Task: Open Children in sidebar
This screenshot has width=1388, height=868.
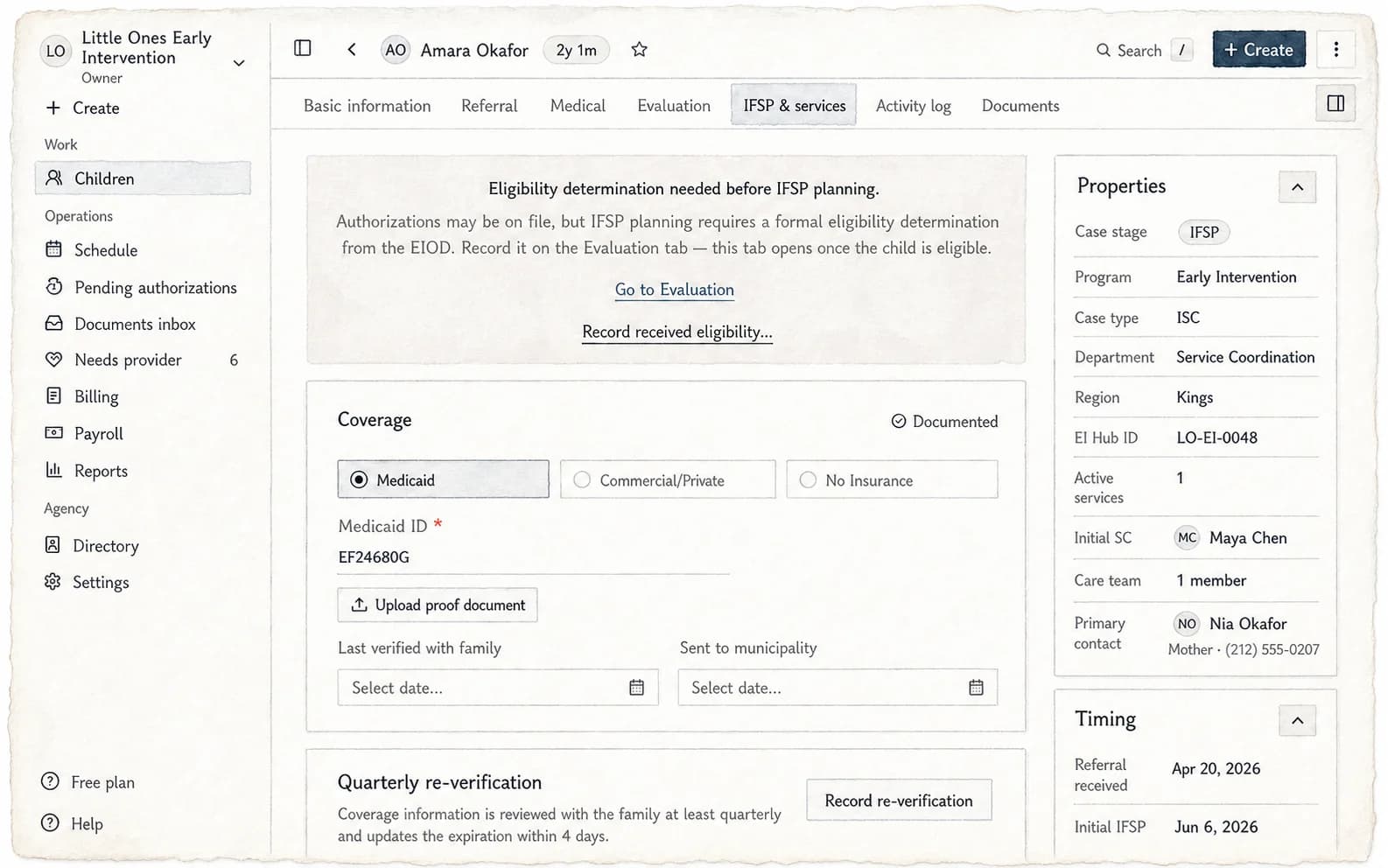Action: (143, 178)
